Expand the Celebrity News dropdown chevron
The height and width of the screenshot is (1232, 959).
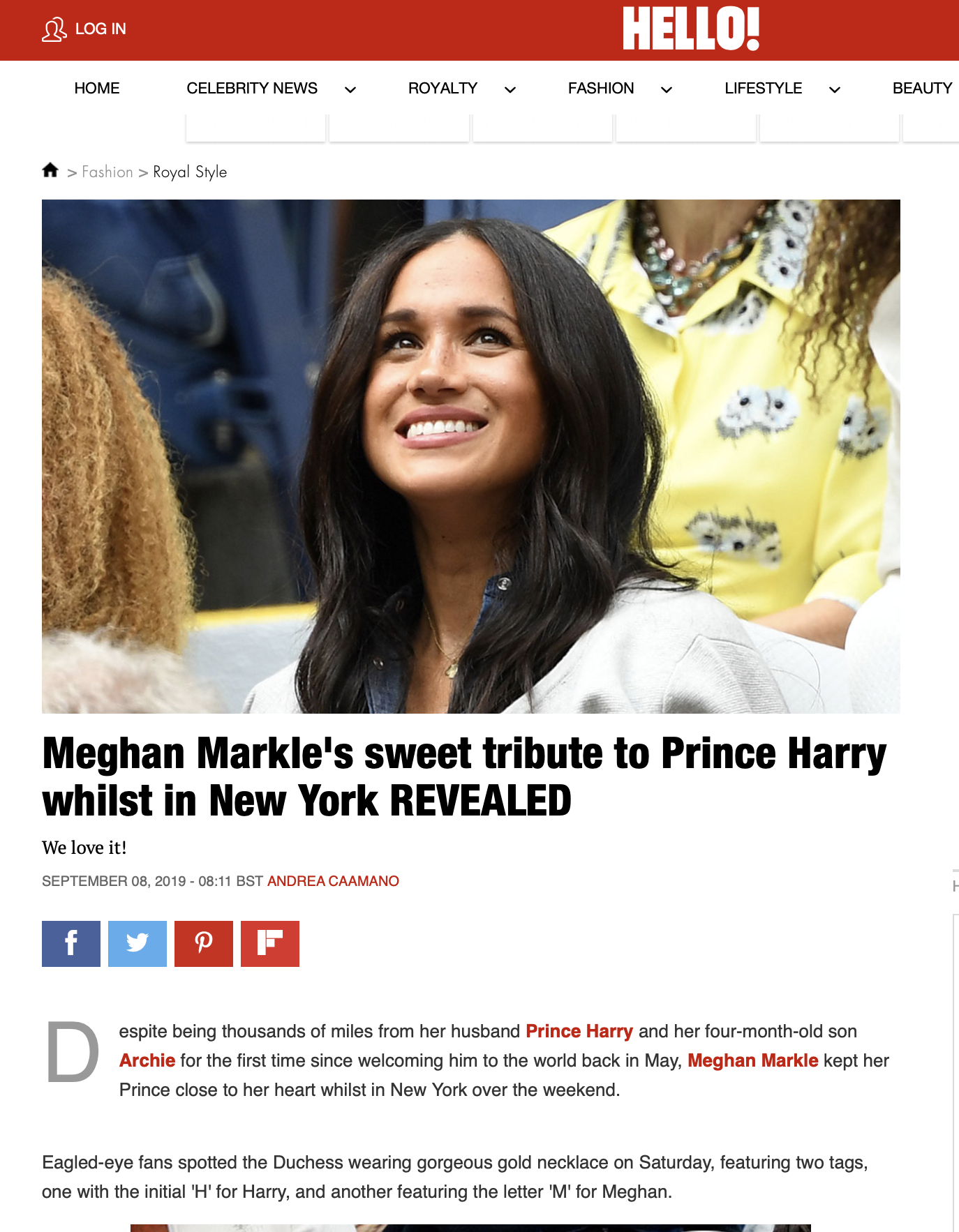pyautogui.click(x=350, y=89)
